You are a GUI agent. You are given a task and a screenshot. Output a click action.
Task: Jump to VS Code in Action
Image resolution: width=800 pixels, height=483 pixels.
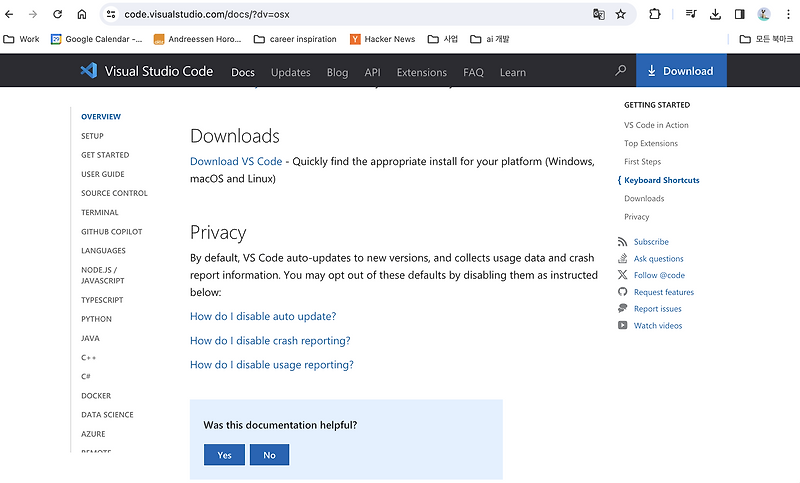point(656,125)
